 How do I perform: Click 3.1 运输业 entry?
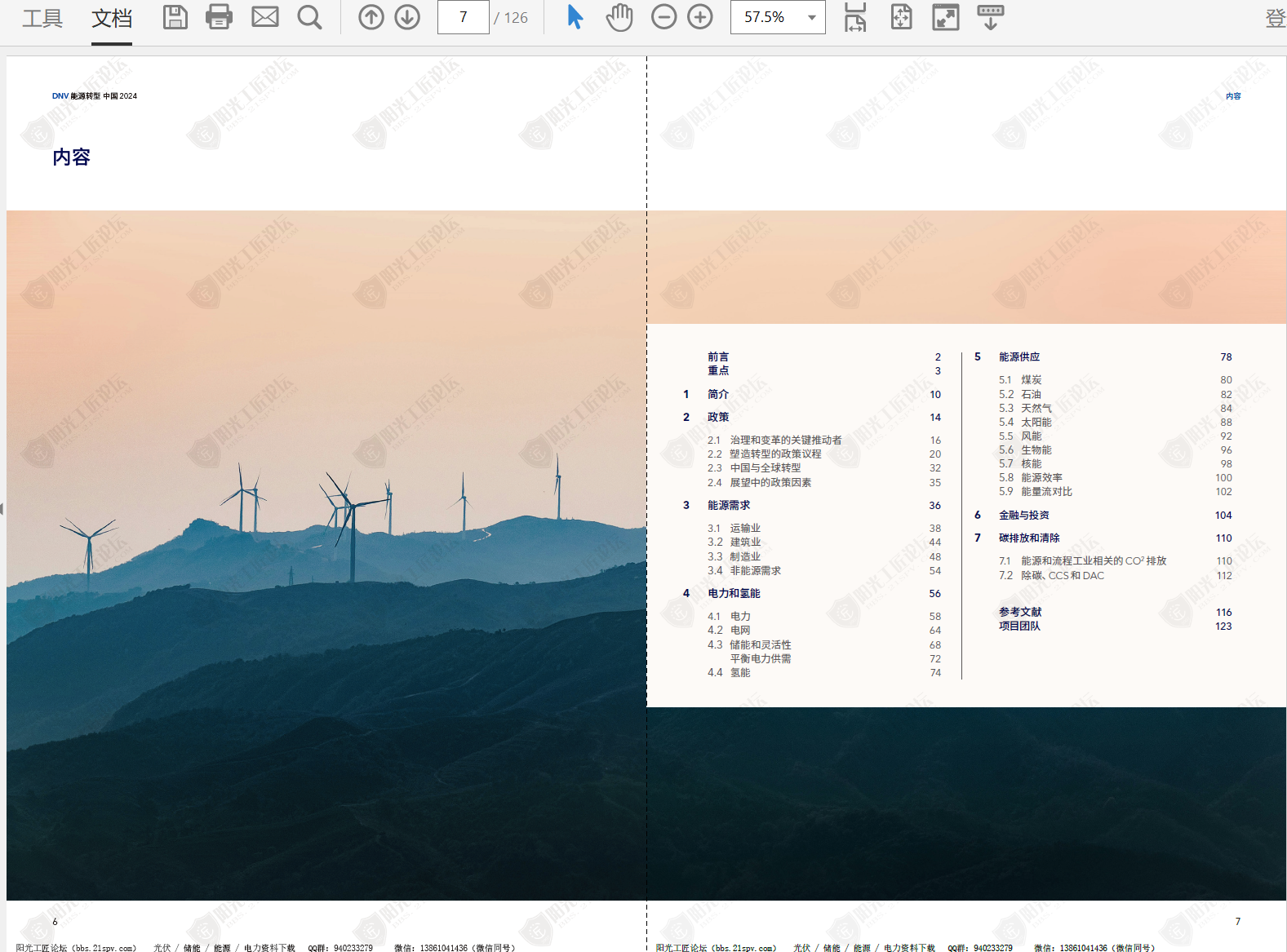734,528
